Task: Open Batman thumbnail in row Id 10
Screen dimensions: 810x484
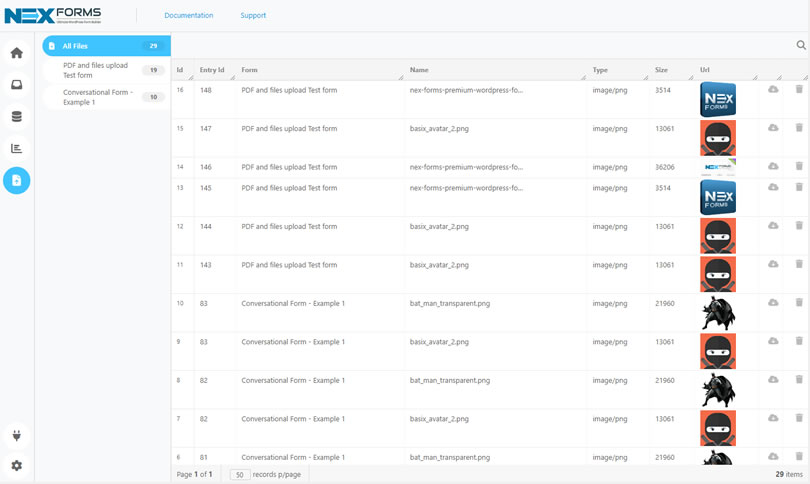Action: coord(718,313)
